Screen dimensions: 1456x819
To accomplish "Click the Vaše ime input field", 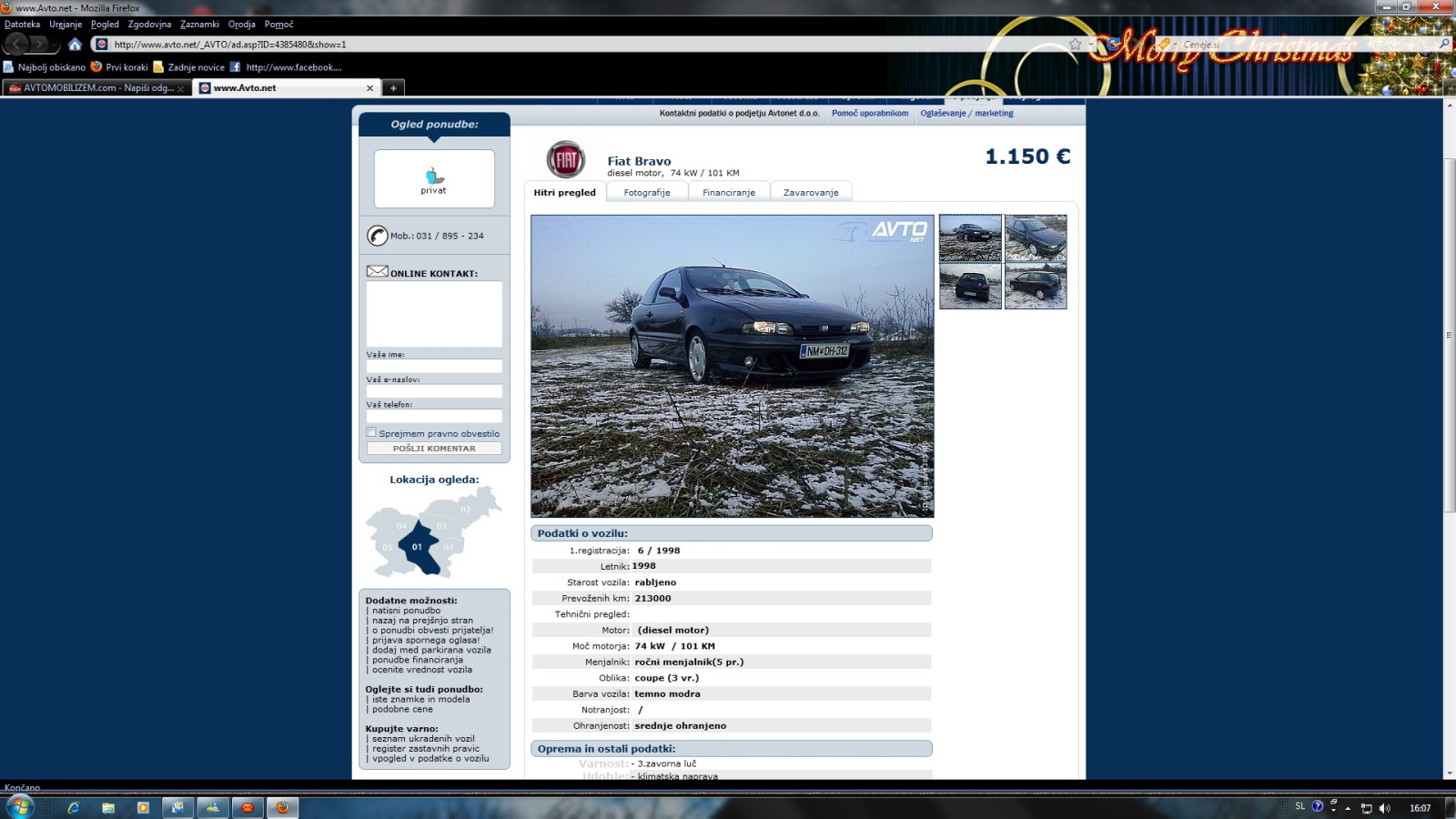I will 434,366.
